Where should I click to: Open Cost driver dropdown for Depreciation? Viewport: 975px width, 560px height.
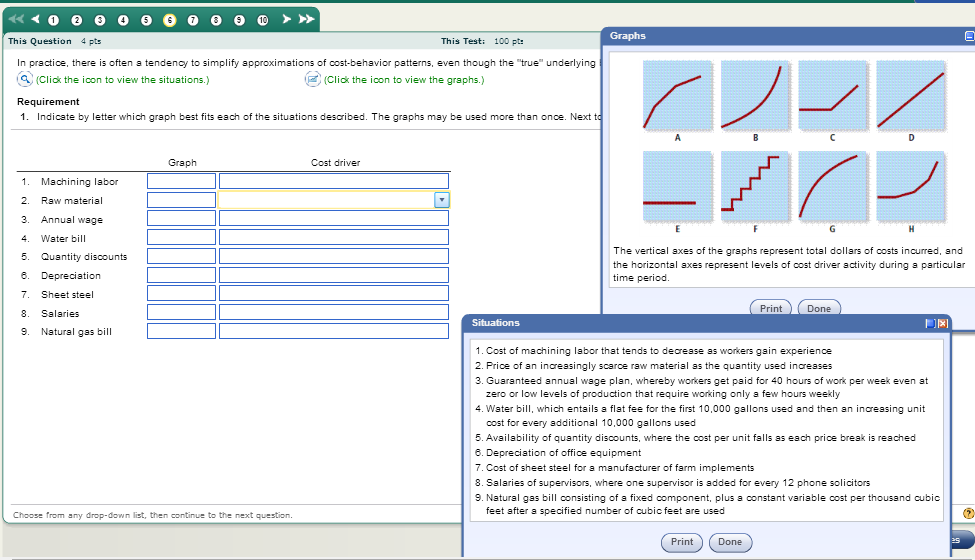334,275
